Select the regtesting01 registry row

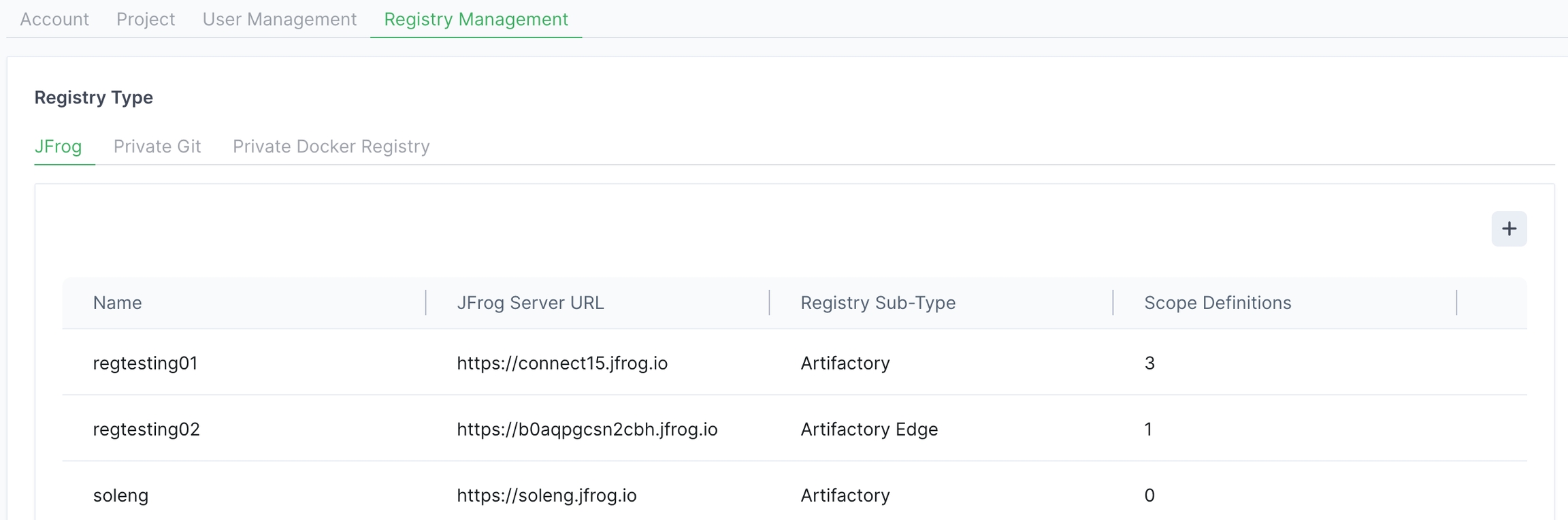point(145,363)
